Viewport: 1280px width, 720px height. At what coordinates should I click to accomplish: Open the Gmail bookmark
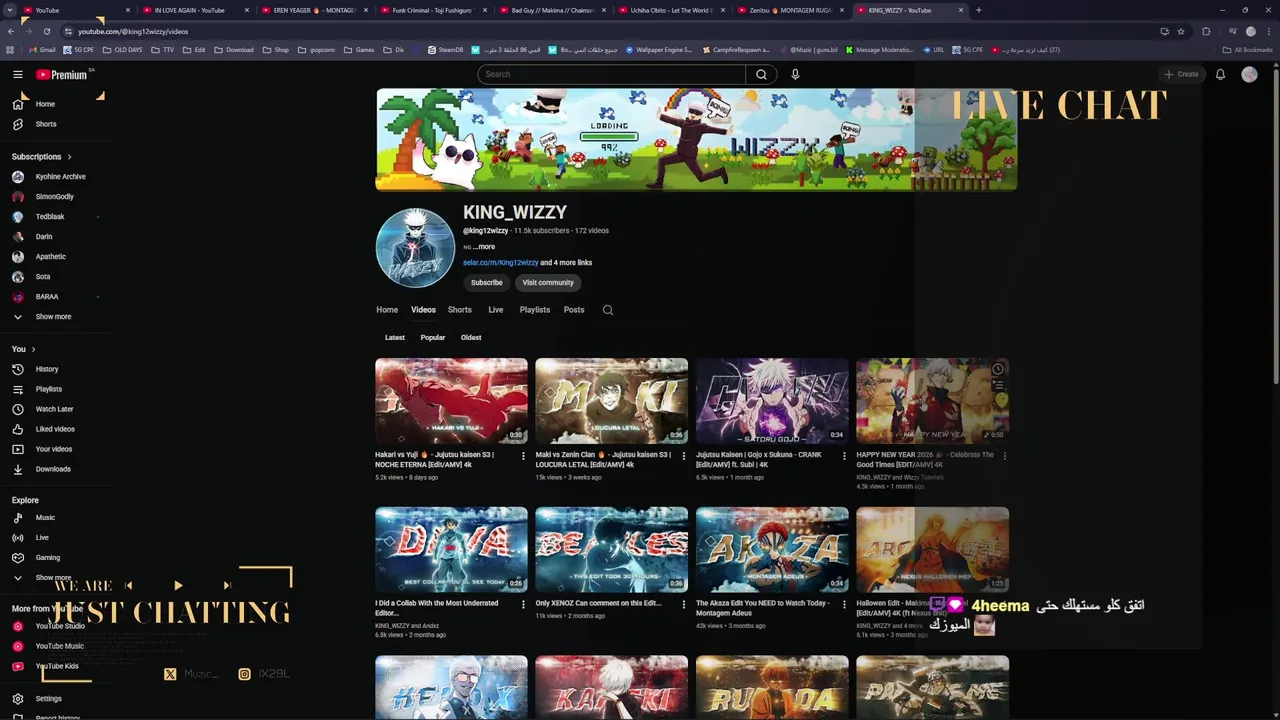click(42, 50)
